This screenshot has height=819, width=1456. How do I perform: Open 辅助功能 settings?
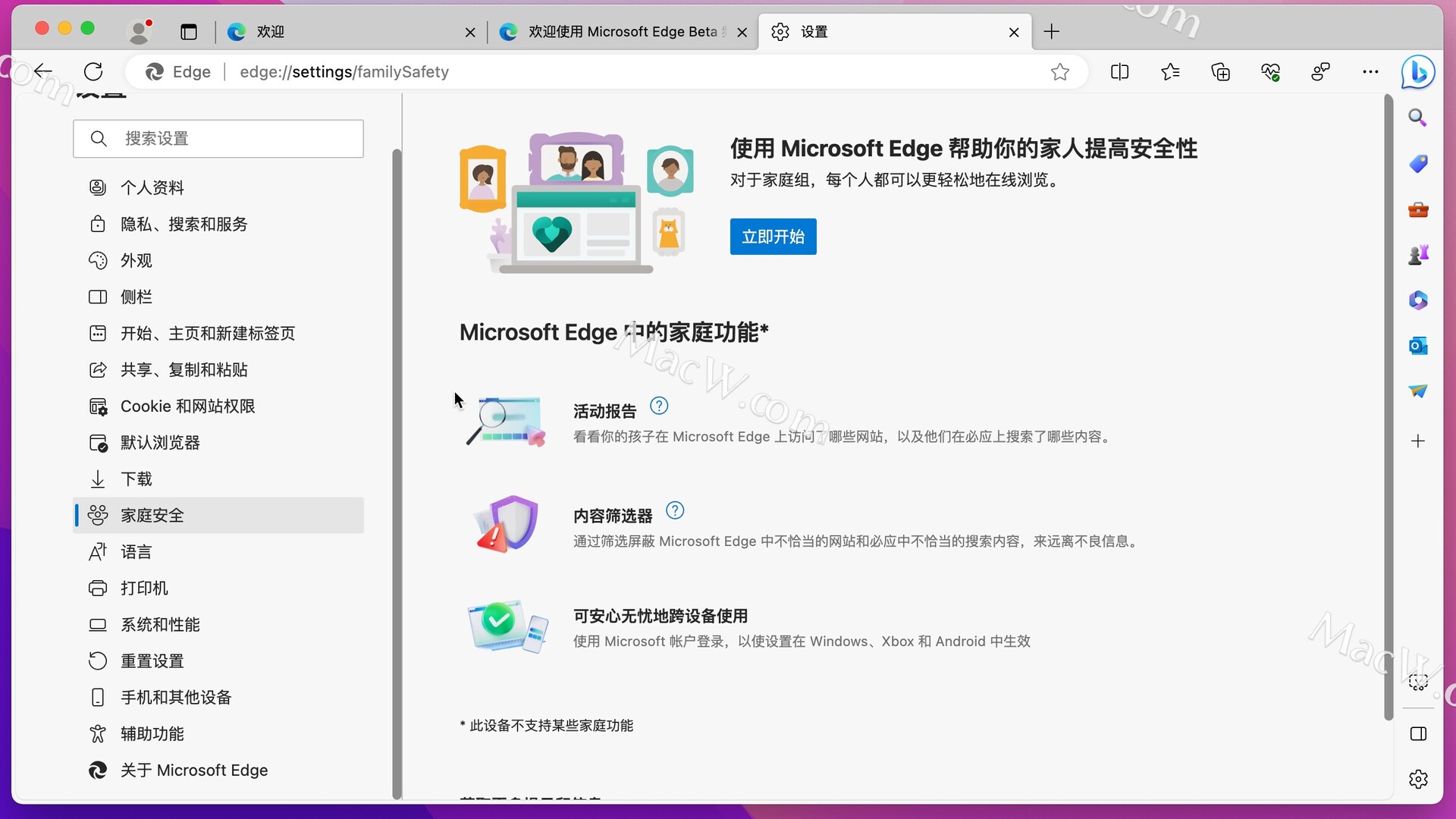click(x=218, y=733)
